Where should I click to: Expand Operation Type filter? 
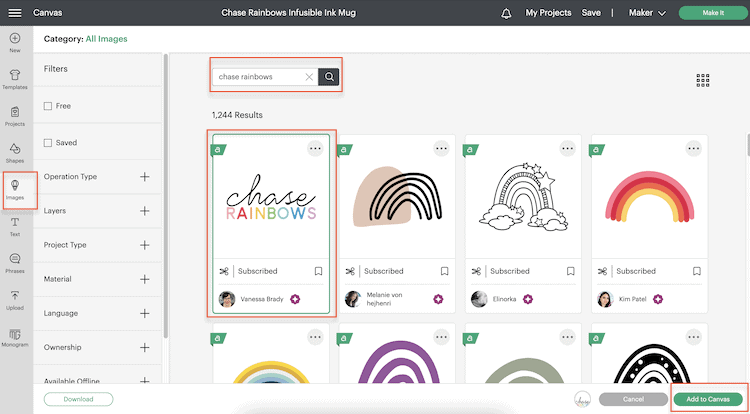point(144,177)
